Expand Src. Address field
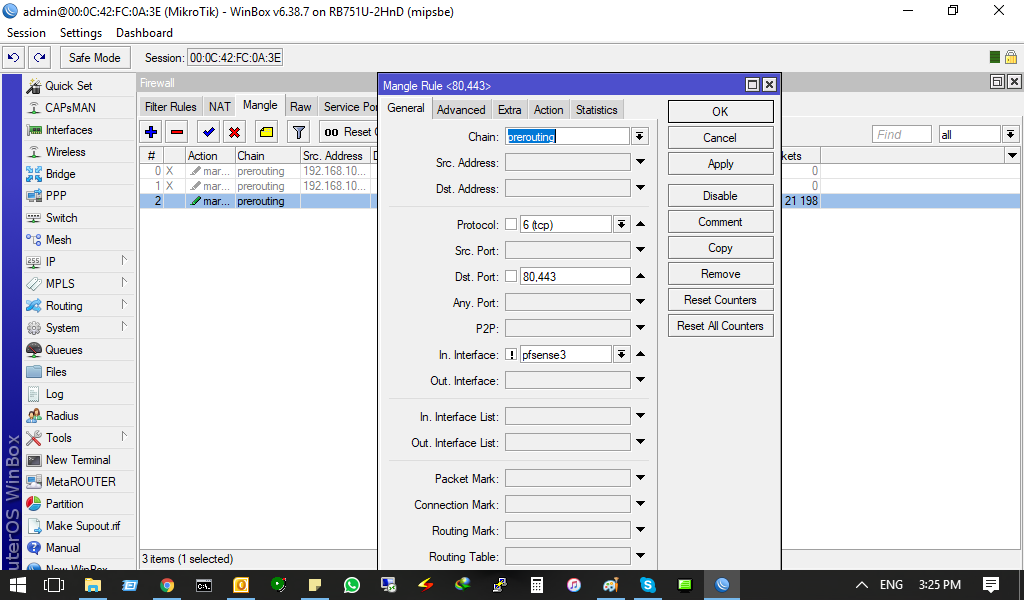Viewport: 1024px width, 600px height. (641, 162)
